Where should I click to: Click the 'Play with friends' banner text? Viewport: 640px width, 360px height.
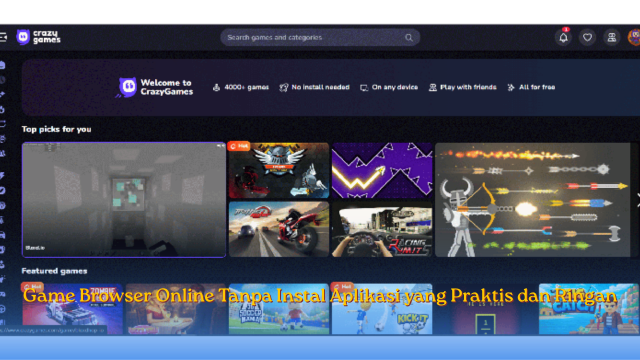pos(468,87)
